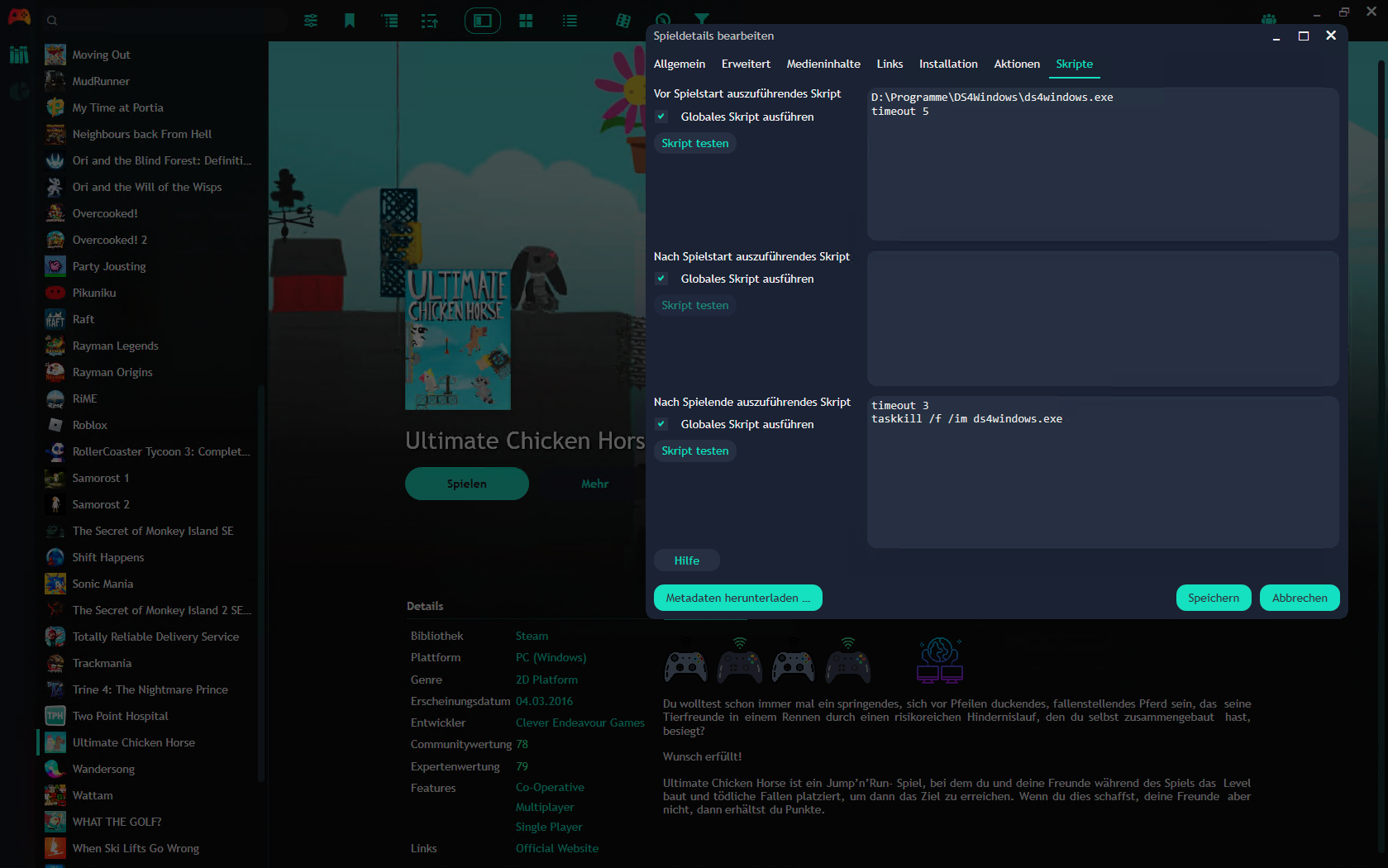Click Metadaten herunterladen button
The image size is (1388, 868).
pos(738,598)
